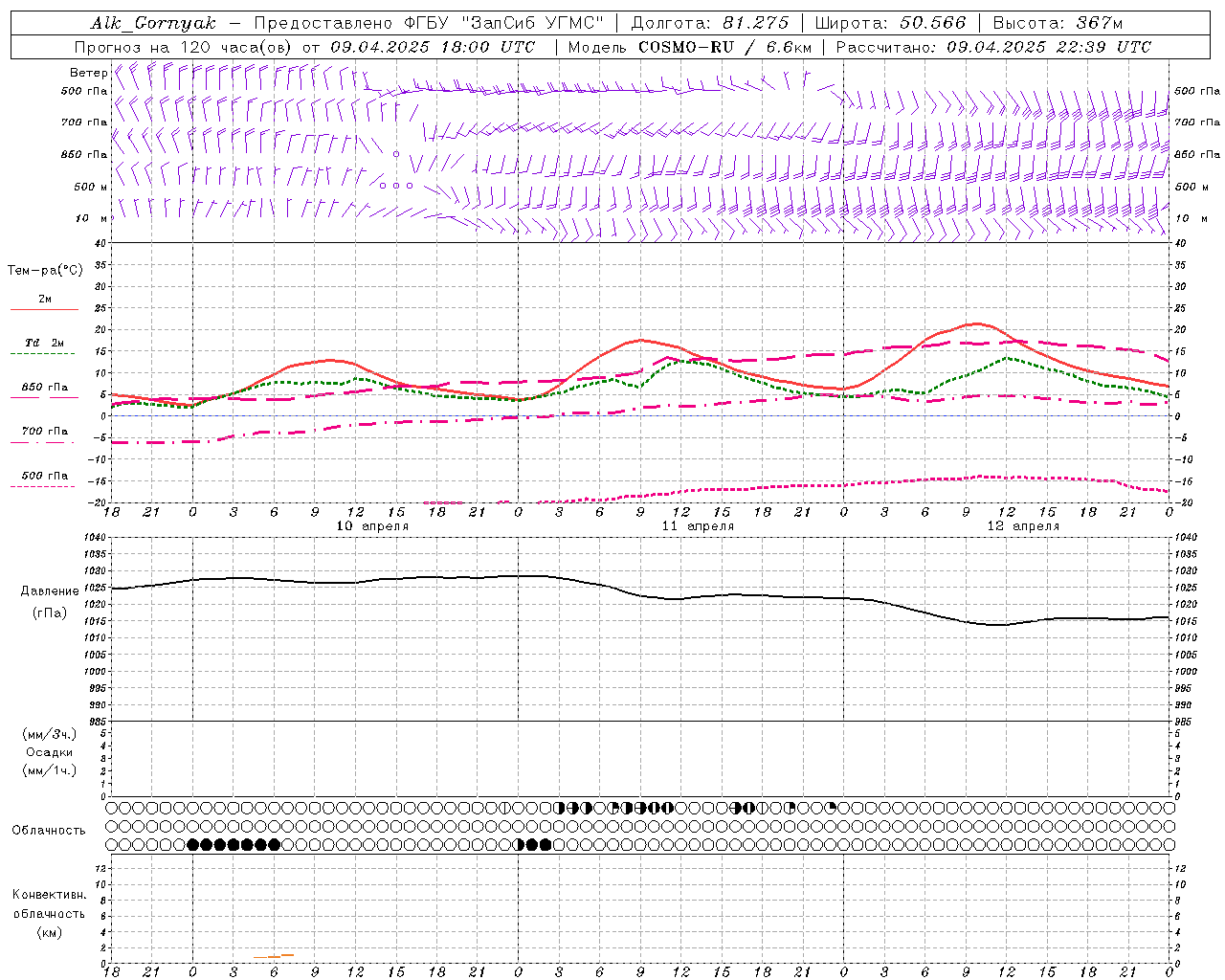Click the Тем-ра(°C) temperature panel label

pyautogui.click(x=45, y=271)
